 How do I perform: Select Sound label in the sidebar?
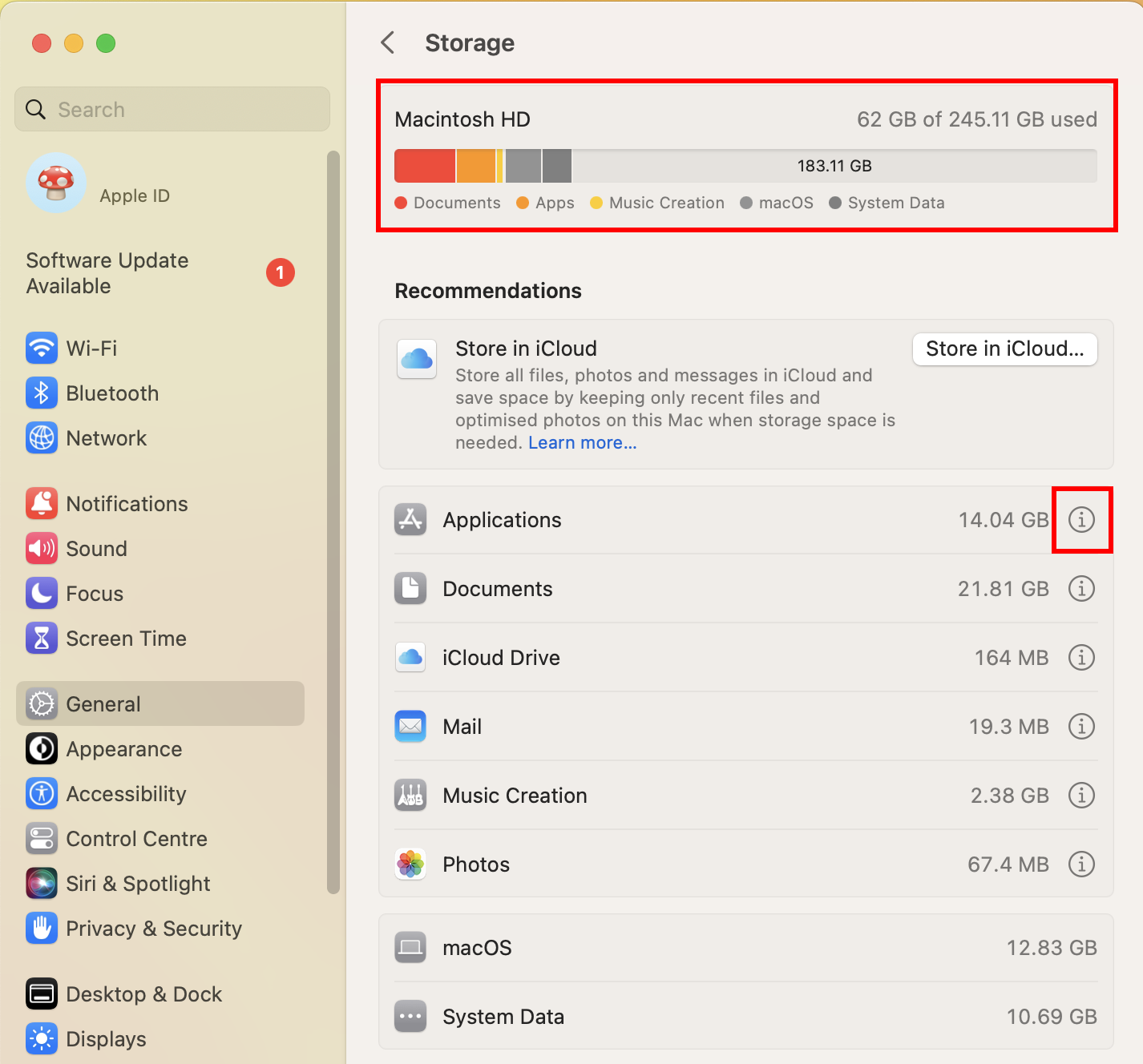click(97, 549)
